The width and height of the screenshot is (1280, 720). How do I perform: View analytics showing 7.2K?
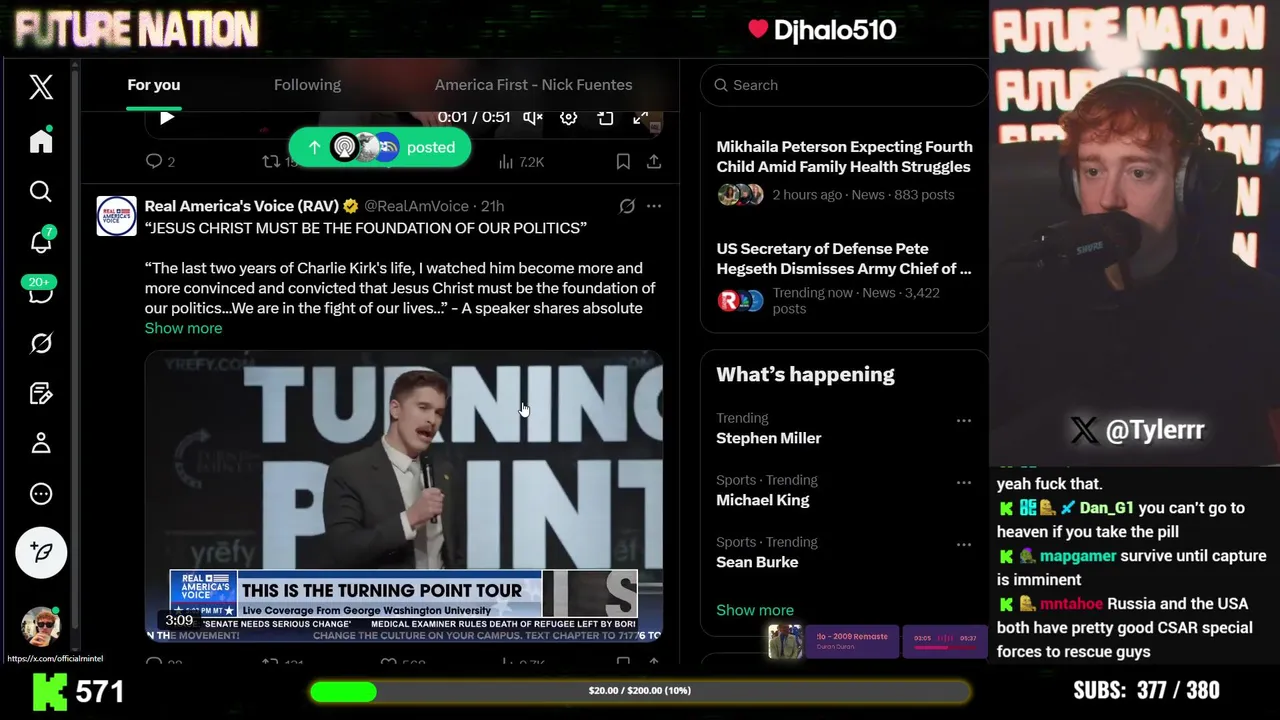[521, 161]
